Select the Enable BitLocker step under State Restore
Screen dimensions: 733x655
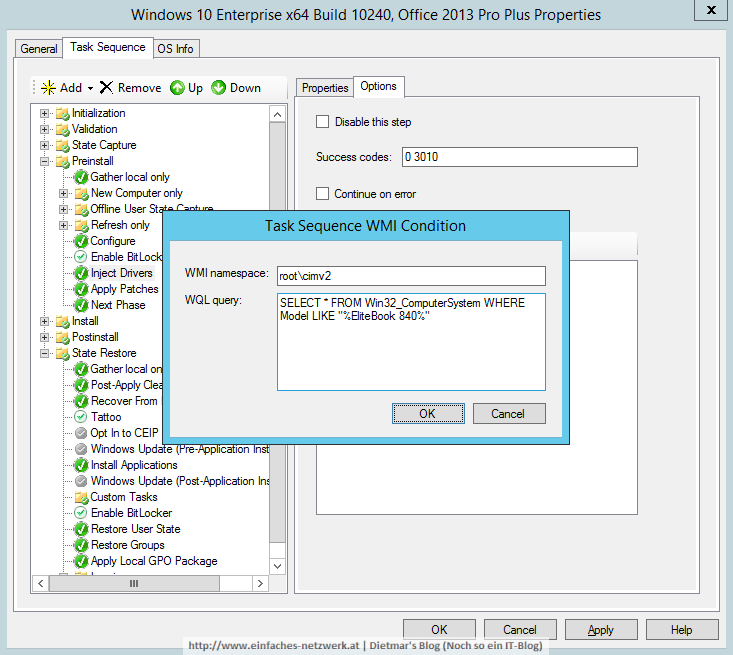131,513
